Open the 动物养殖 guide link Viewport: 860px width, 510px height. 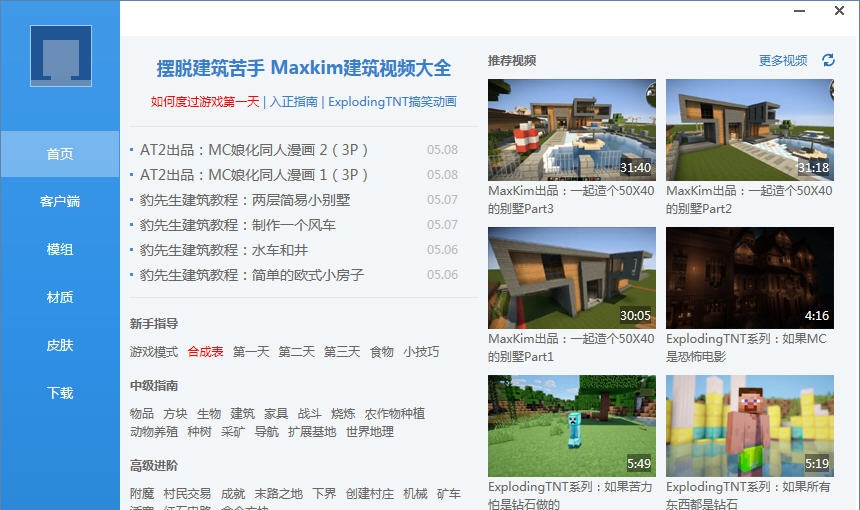pyautogui.click(x=154, y=432)
